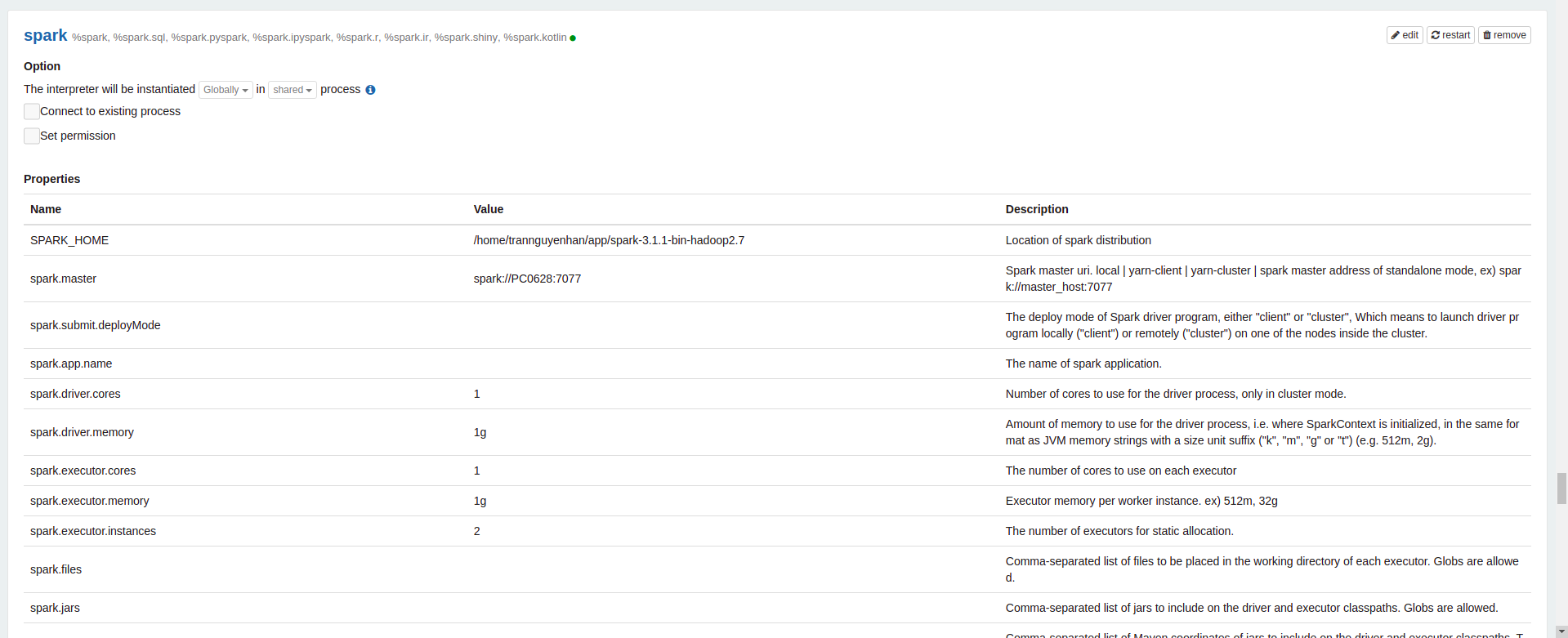
Task: Click the spark.executor.cores value 1
Action: (x=477, y=471)
